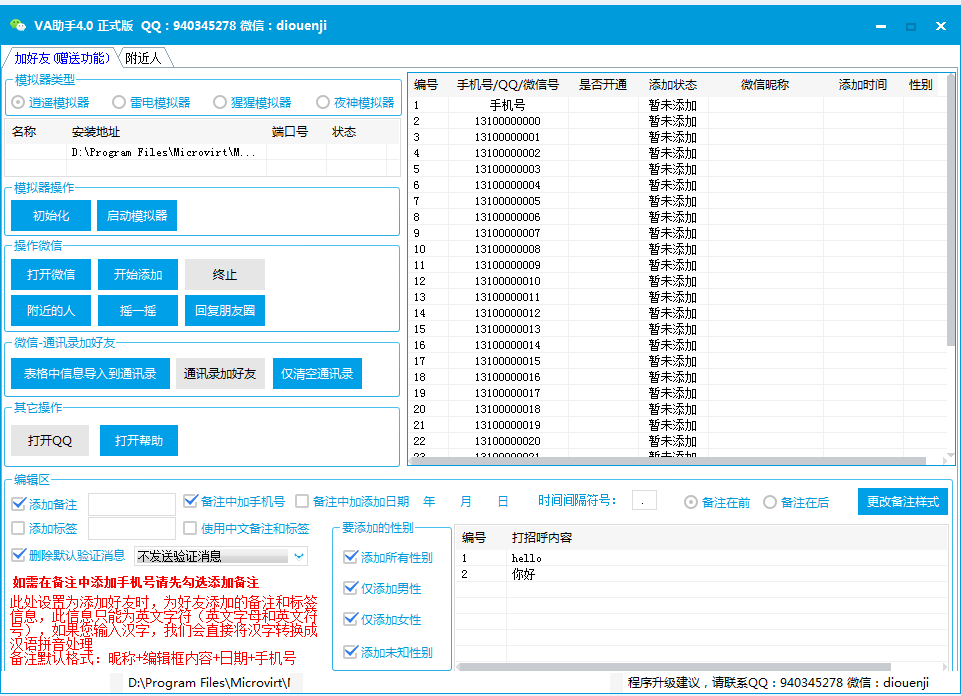Image resolution: width=961 pixels, height=696 pixels.
Task: Select the hello greeting row
Action: (x=702, y=558)
